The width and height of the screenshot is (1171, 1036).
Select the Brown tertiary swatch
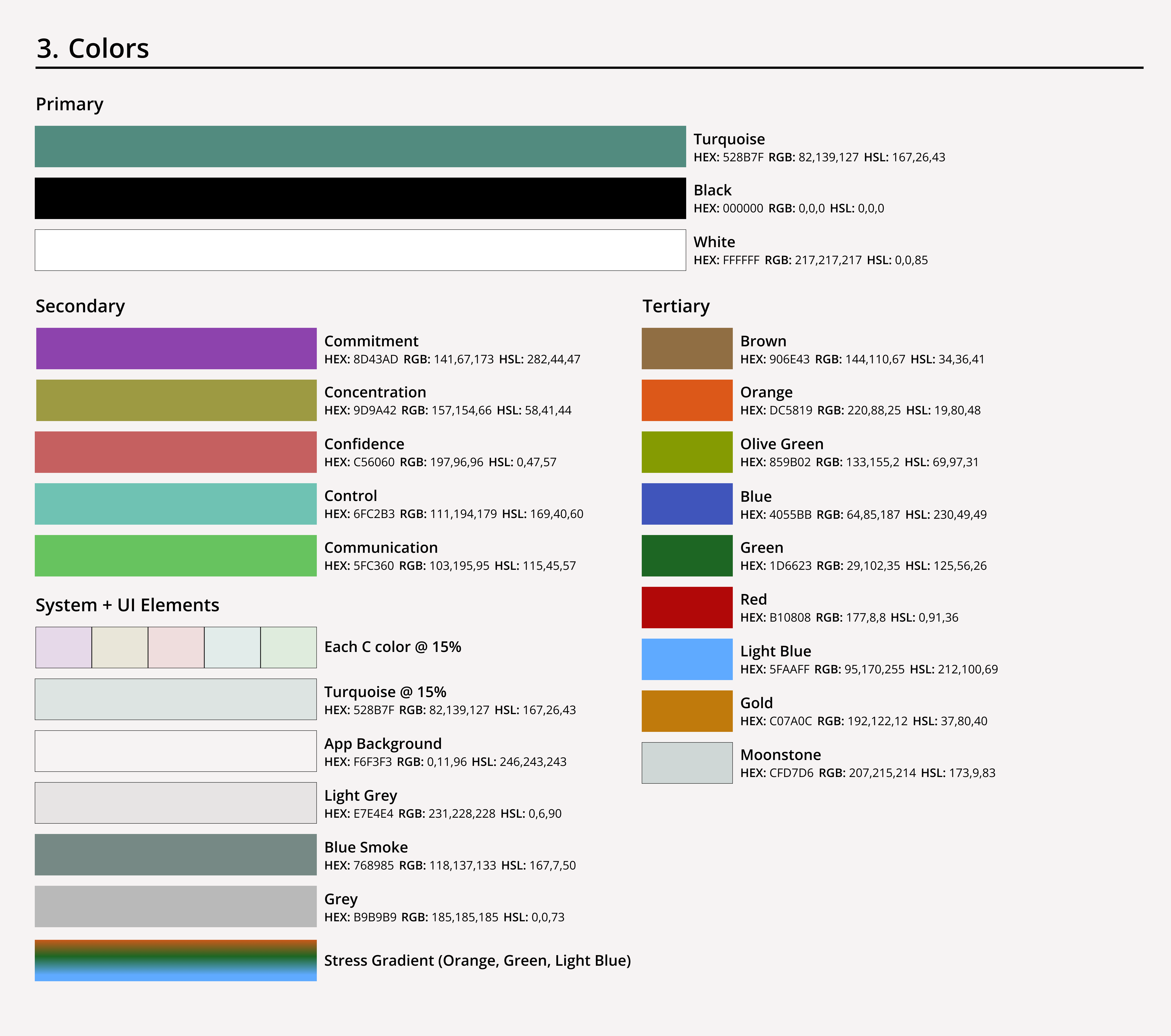pyautogui.click(x=687, y=348)
